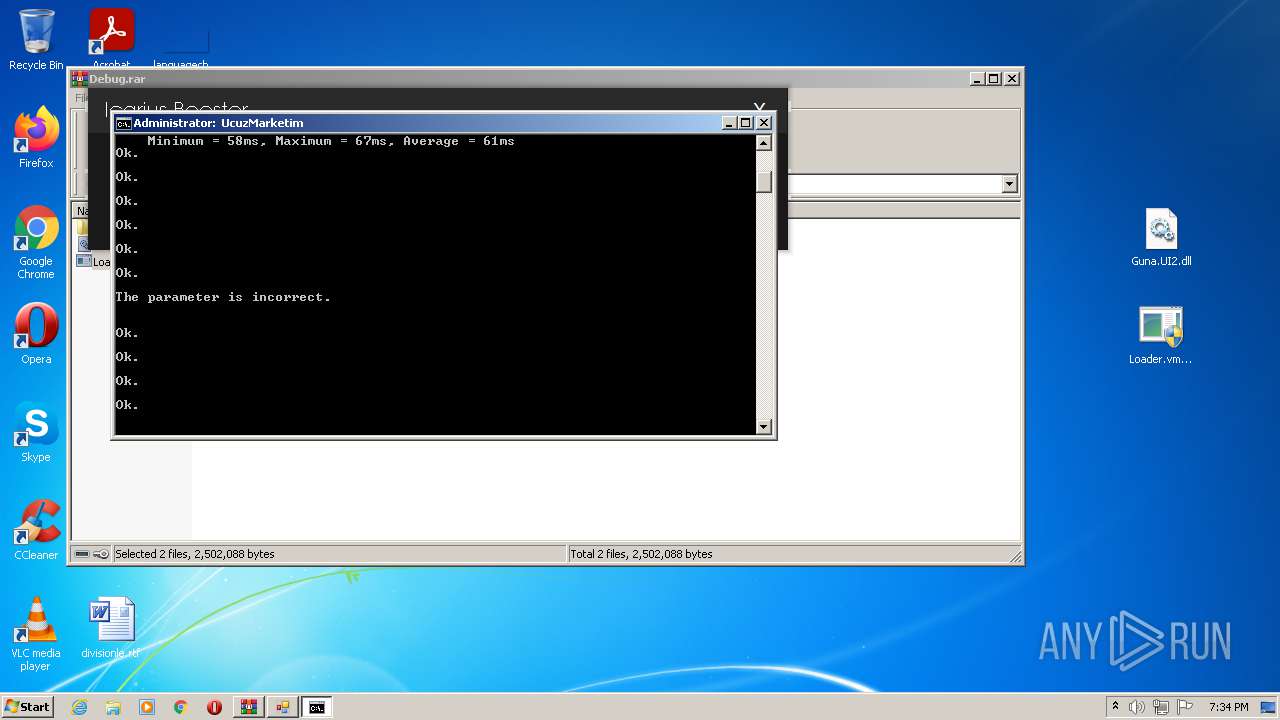The width and height of the screenshot is (1280, 720).
Task: Click the 'Total 2 files' status text
Action: [x=641, y=554]
